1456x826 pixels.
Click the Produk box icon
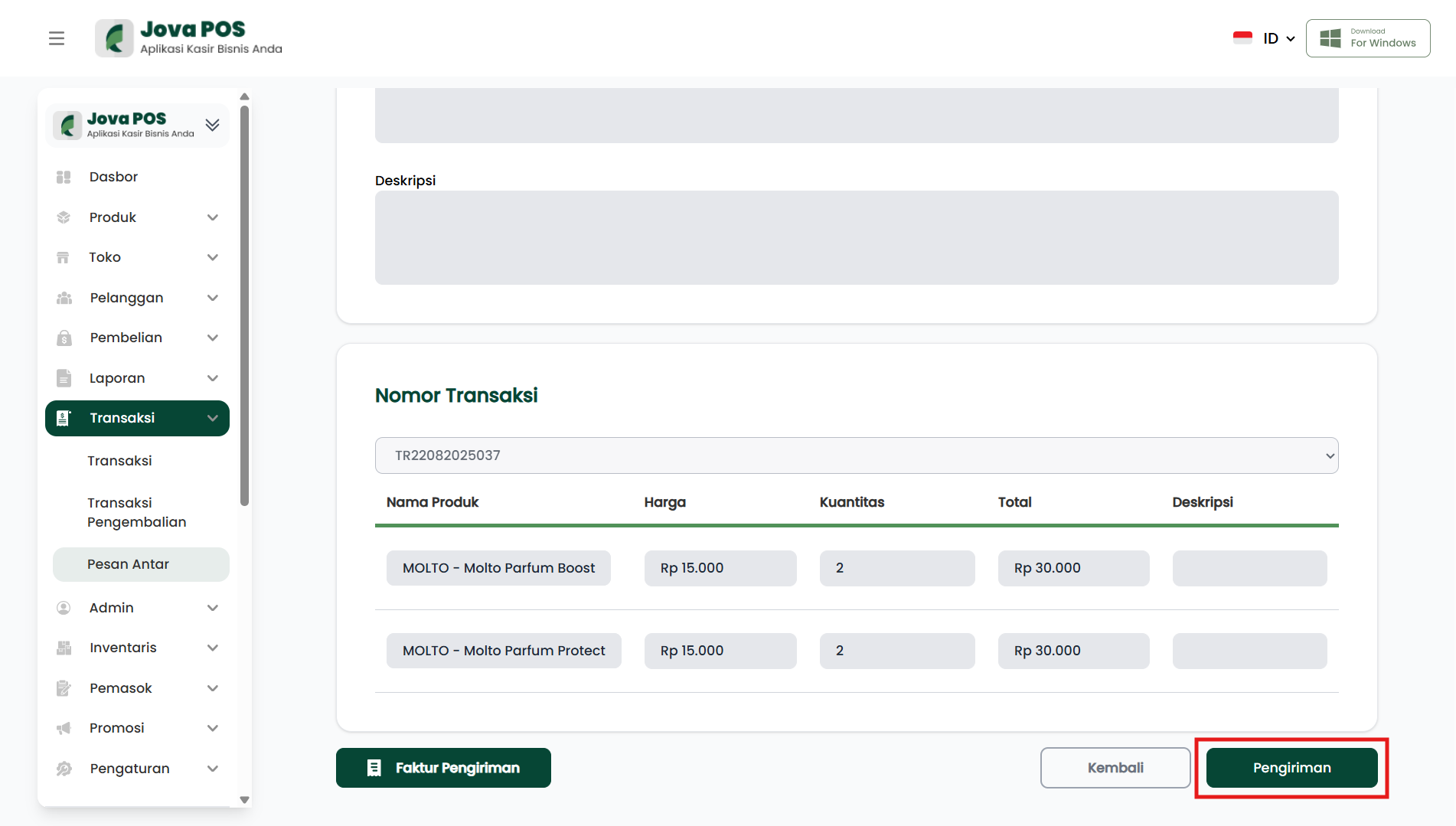[64, 217]
